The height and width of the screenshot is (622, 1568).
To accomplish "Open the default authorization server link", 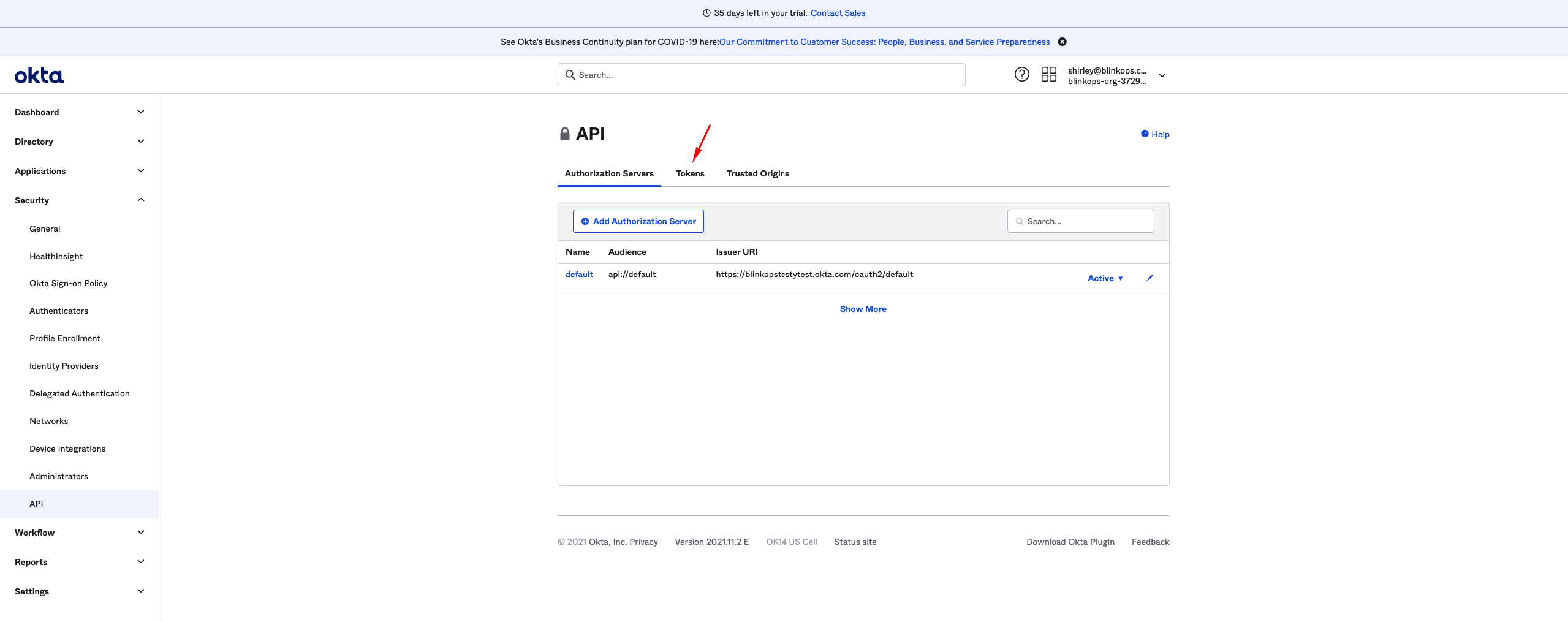I will [579, 274].
